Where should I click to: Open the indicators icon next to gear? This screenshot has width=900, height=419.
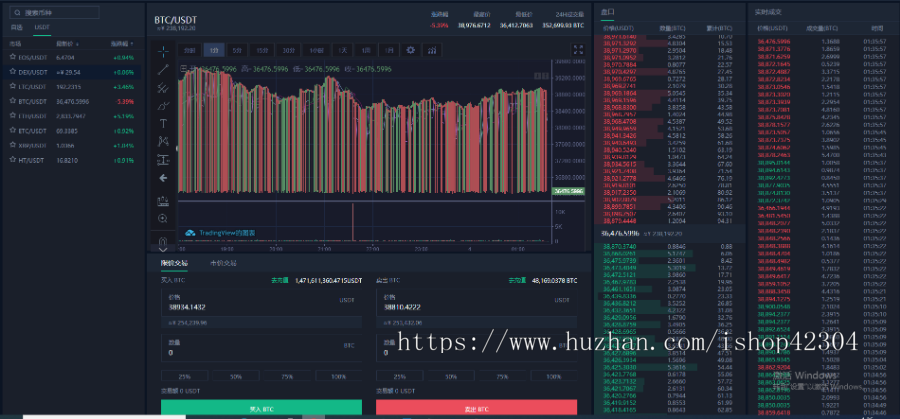(x=432, y=50)
